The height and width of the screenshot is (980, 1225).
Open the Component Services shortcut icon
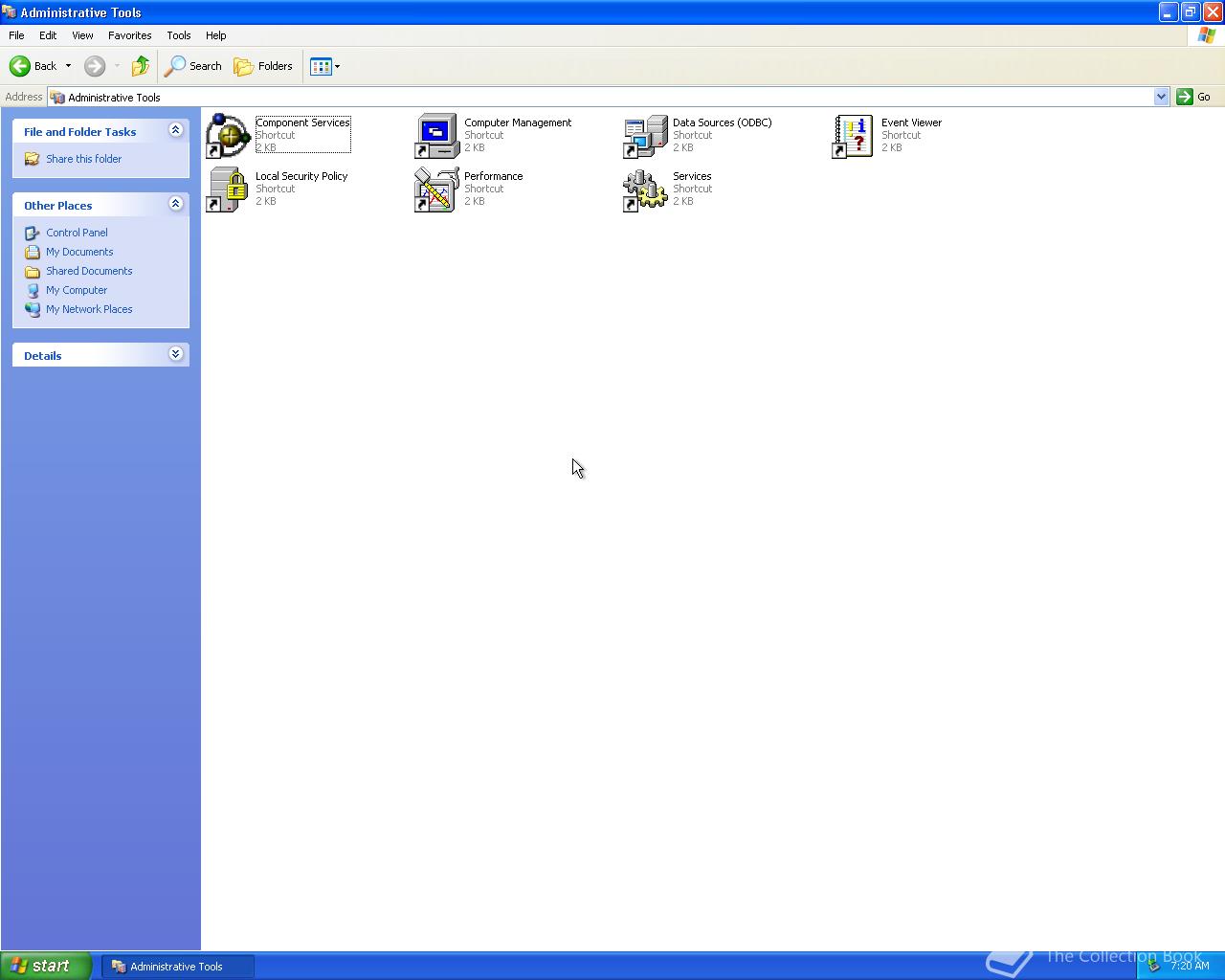pos(228,136)
